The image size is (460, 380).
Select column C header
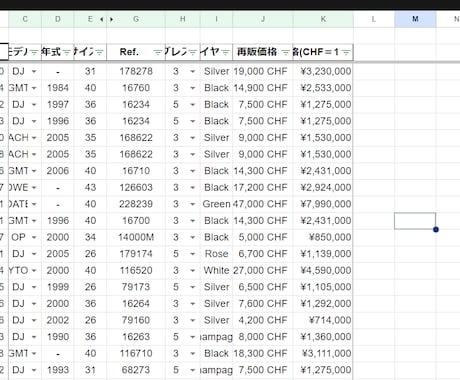pos(25,19)
